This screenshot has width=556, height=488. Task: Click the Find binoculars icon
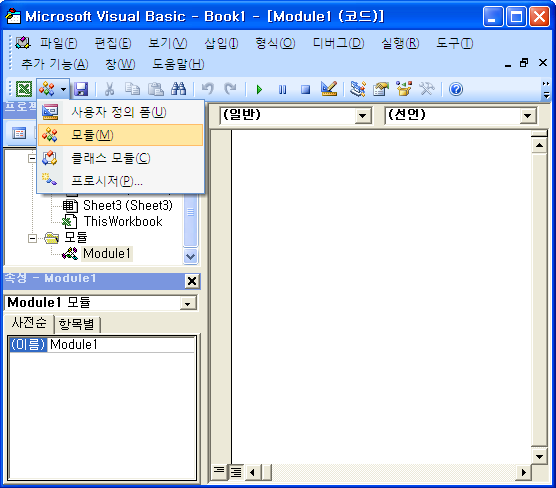[178, 89]
